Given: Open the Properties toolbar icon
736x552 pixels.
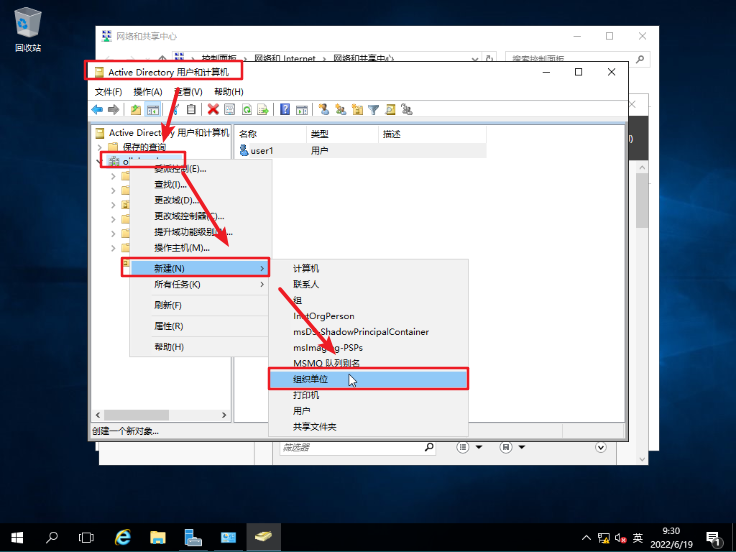Looking at the screenshot, I should point(230,109).
